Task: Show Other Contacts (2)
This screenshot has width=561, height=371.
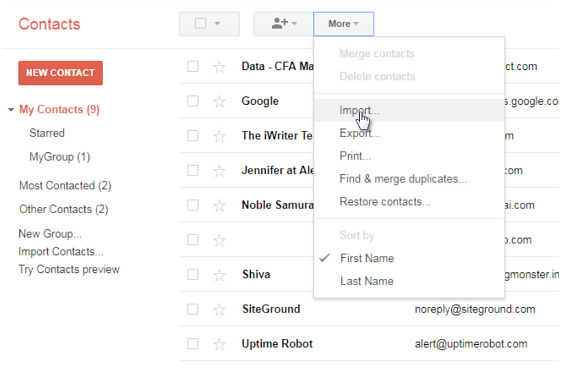Action: pyautogui.click(x=64, y=209)
